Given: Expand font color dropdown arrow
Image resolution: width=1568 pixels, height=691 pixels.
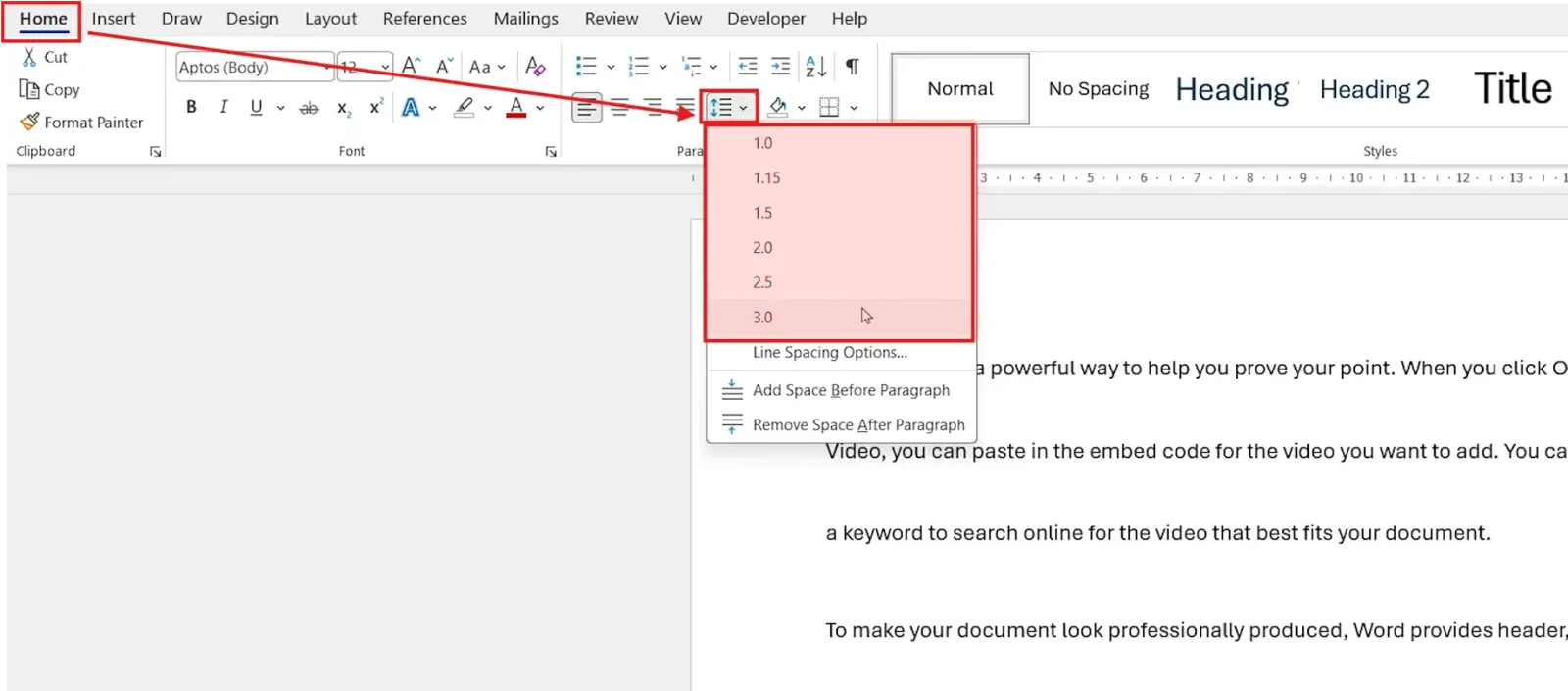Looking at the screenshot, I should tap(540, 108).
